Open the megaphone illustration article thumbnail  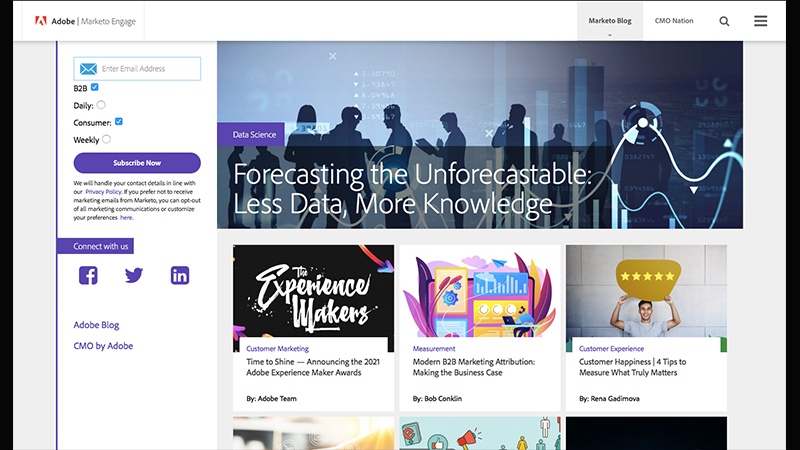[x=480, y=433]
